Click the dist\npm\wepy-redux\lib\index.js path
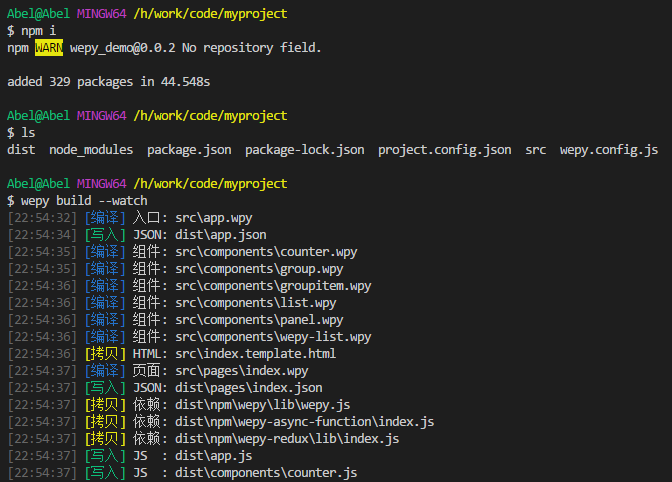The image size is (672, 482). click(287, 438)
